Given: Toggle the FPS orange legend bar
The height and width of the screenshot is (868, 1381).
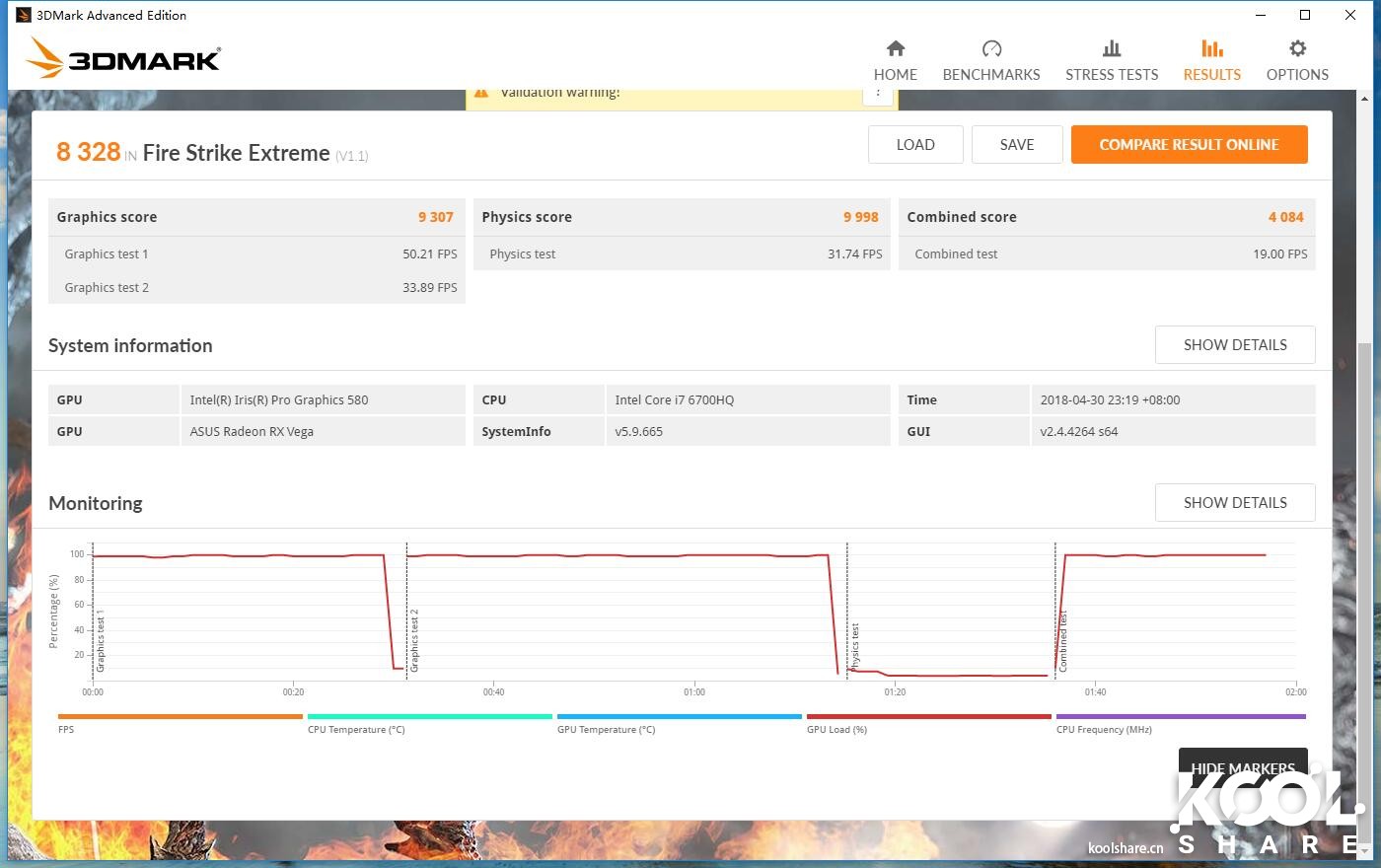Looking at the screenshot, I should pyautogui.click(x=181, y=717).
